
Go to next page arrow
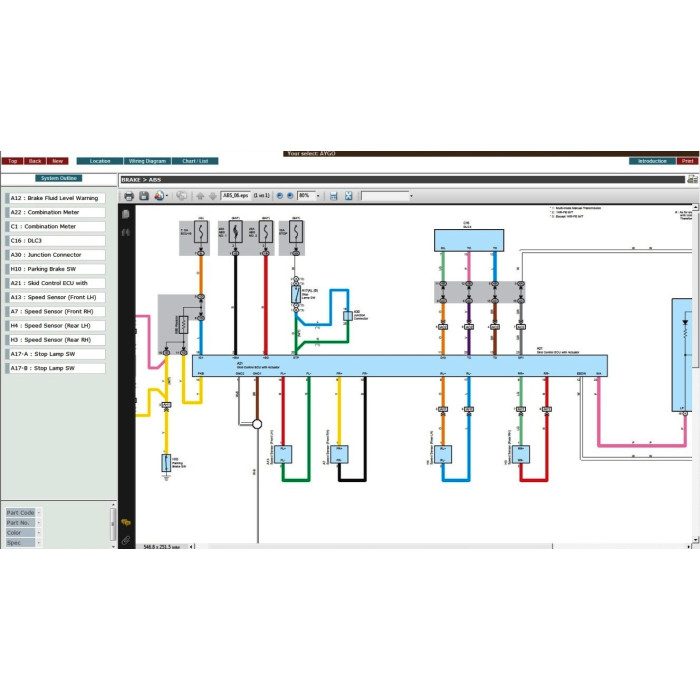click(x=213, y=196)
